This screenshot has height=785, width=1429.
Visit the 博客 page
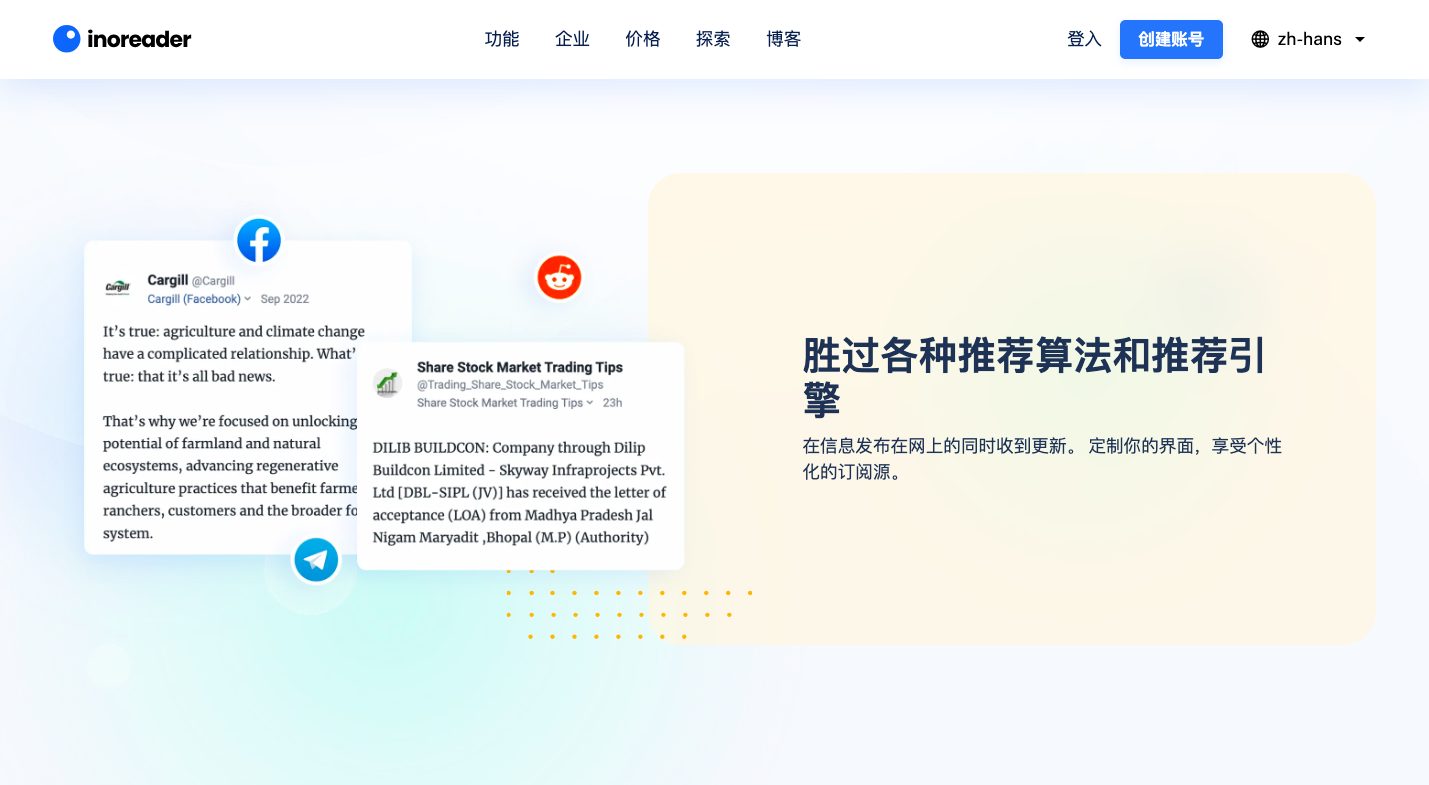point(784,39)
